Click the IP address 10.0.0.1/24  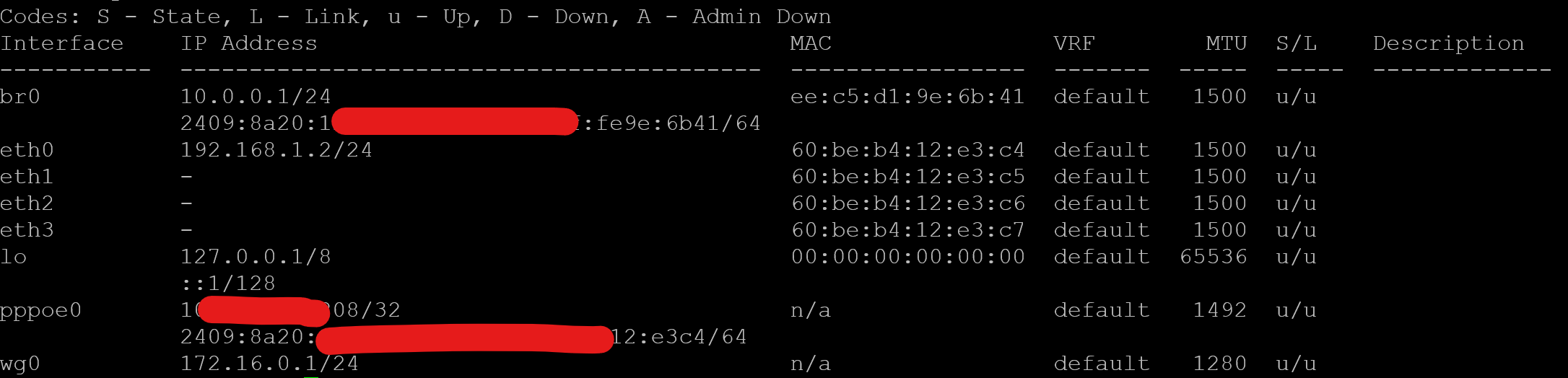(256, 97)
